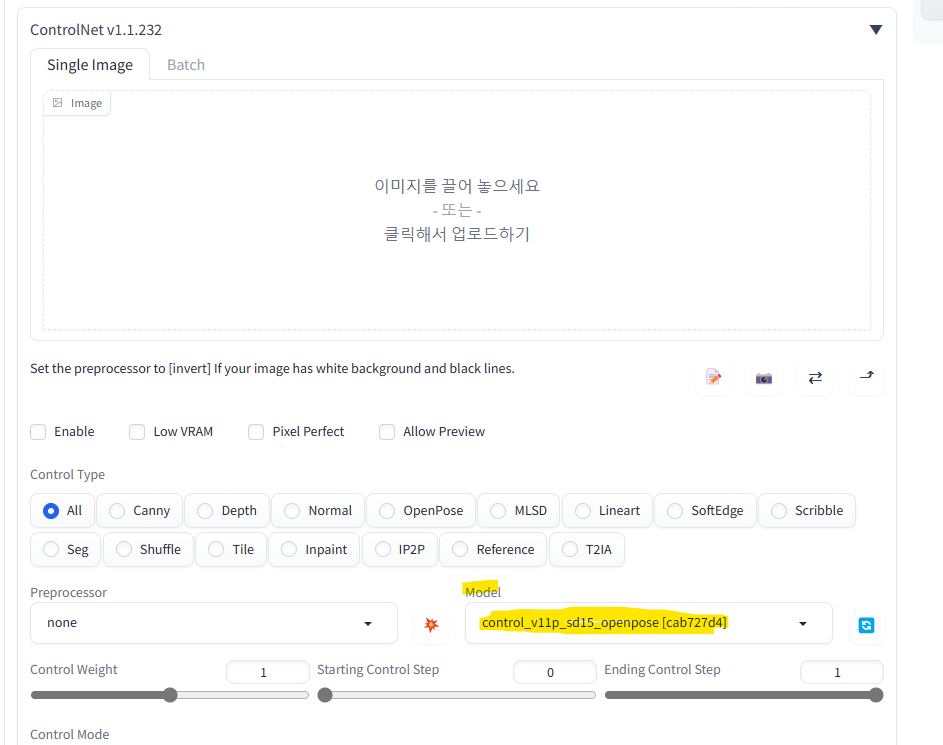This screenshot has width=943, height=745.
Task: Click the mirror webcam swap arrows icon
Action: coord(815,378)
